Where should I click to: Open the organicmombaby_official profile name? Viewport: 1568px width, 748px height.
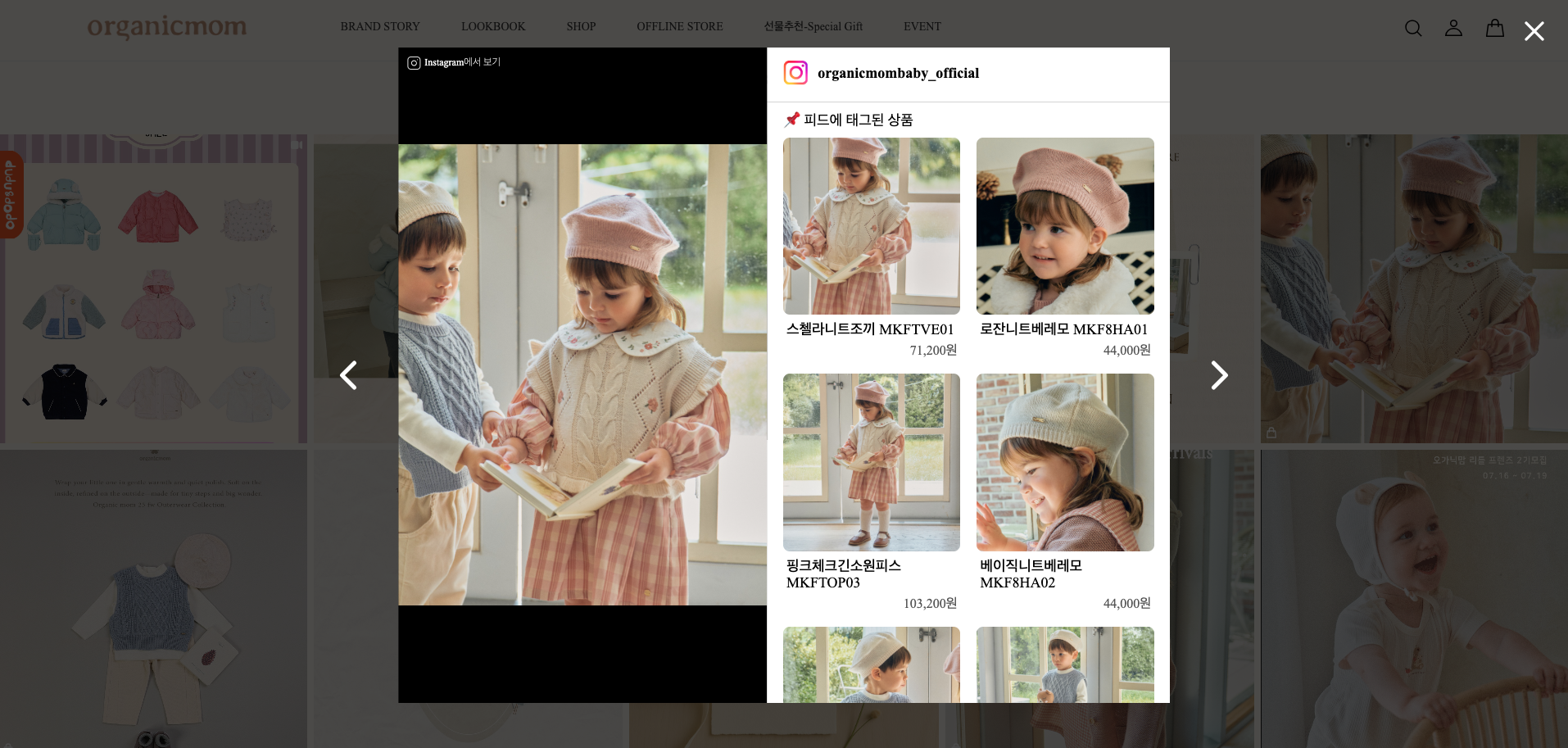(x=898, y=73)
